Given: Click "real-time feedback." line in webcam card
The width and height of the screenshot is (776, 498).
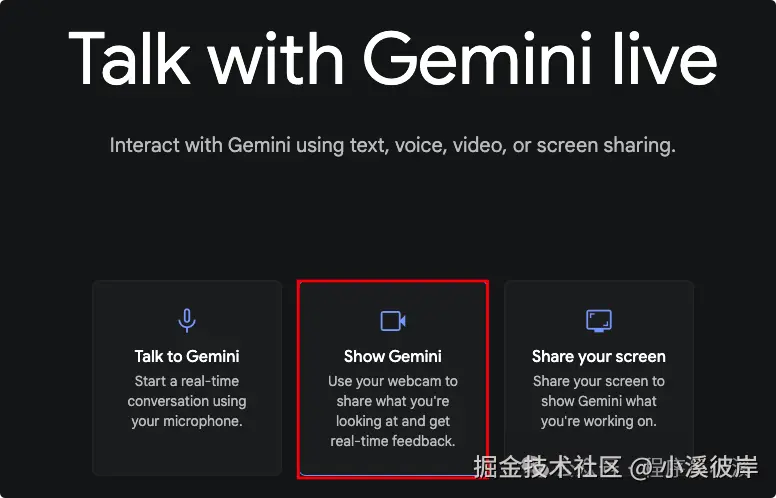Looking at the screenshot, I should (x=393, y=441).
